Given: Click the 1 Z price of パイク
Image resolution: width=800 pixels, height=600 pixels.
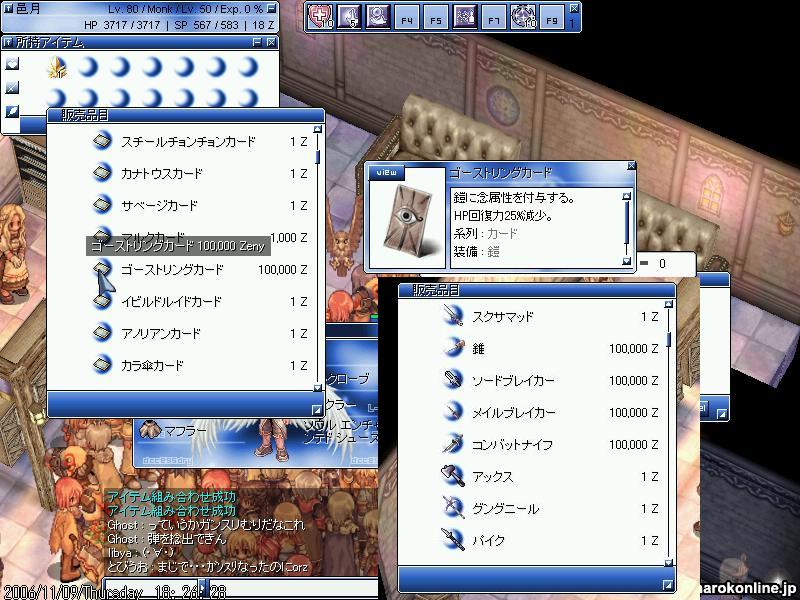Looking at the screenshot, I should click(649, 541).
